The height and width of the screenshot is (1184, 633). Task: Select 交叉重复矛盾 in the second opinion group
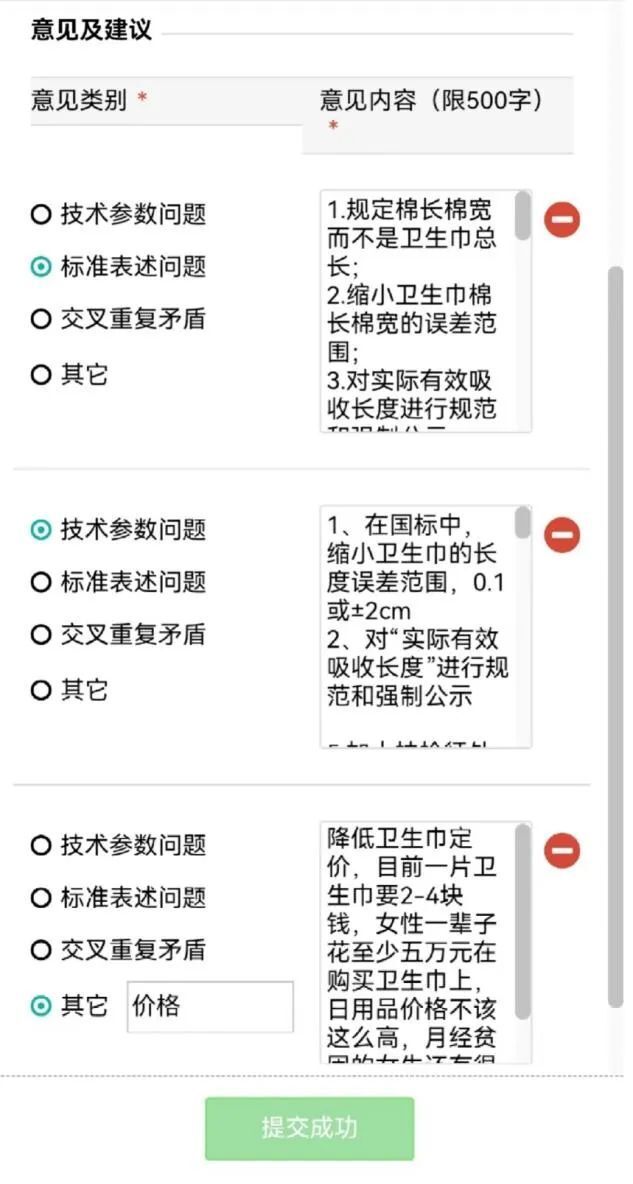click(41, 635)
